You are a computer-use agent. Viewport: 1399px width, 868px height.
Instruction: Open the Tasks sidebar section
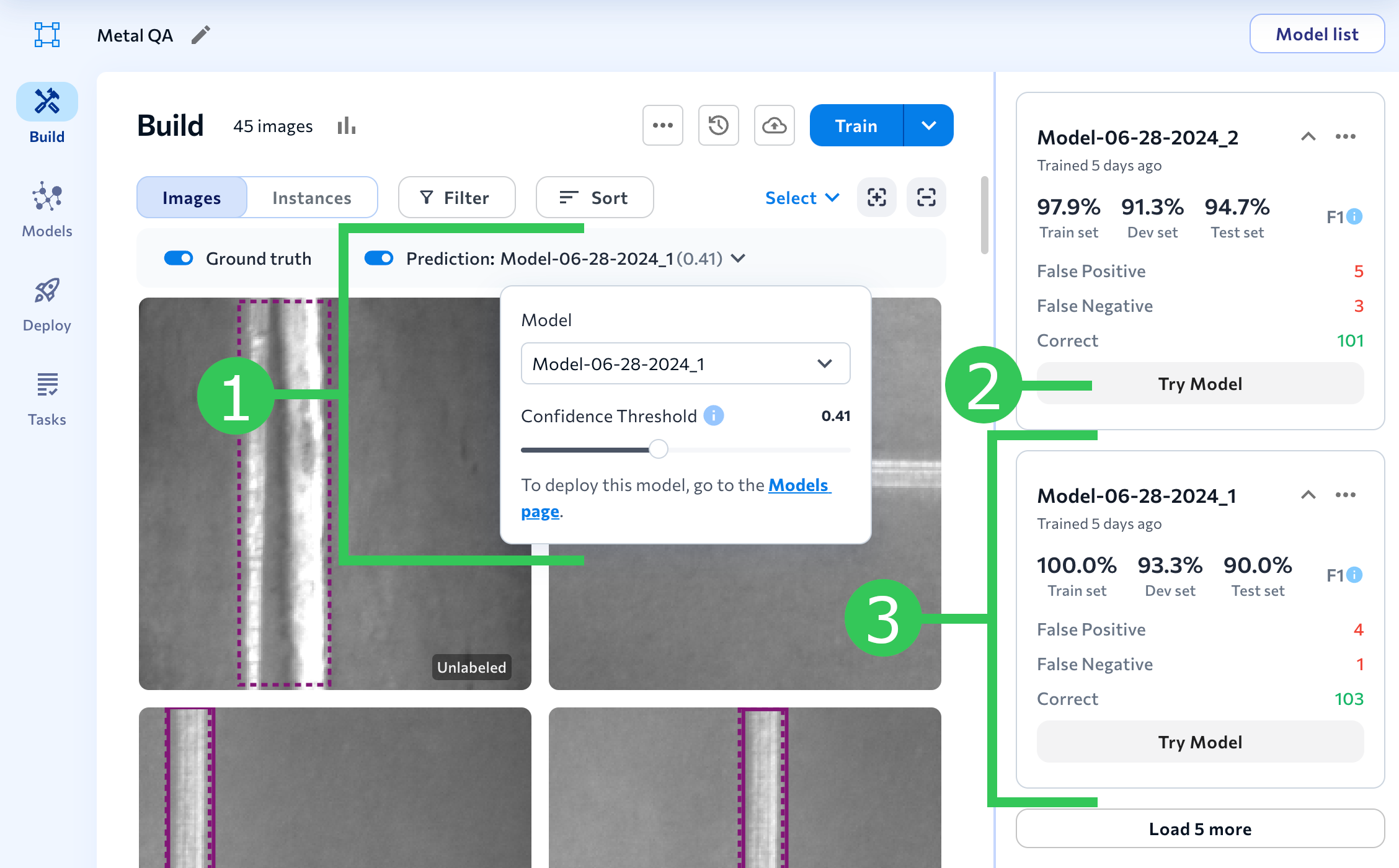(47, 400)
